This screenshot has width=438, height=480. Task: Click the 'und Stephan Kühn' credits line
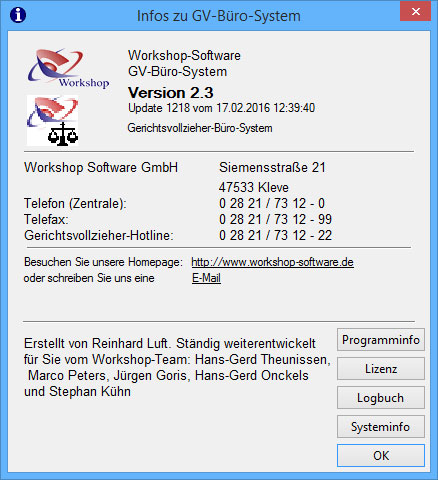pos(77,391)
